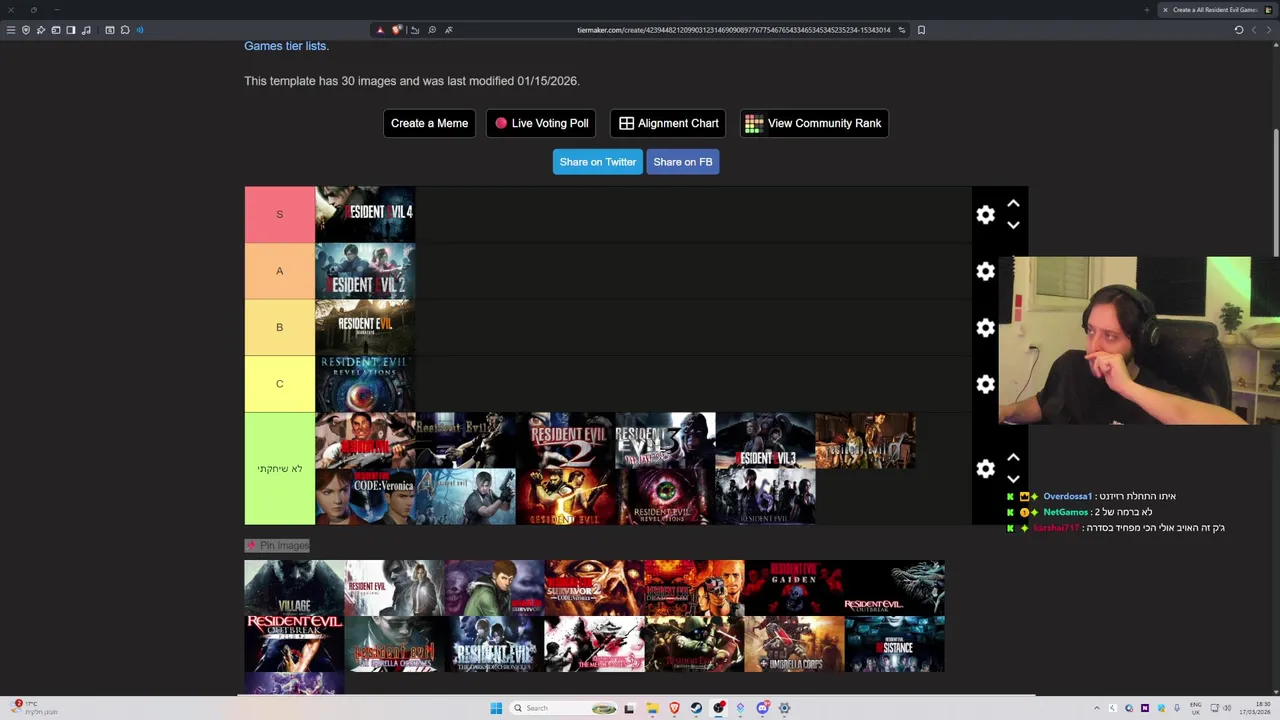The height and width of the screenshot is (720, 1280).
Task: Open settings gear for the green bottom tier
Action: tap(985, 469)
